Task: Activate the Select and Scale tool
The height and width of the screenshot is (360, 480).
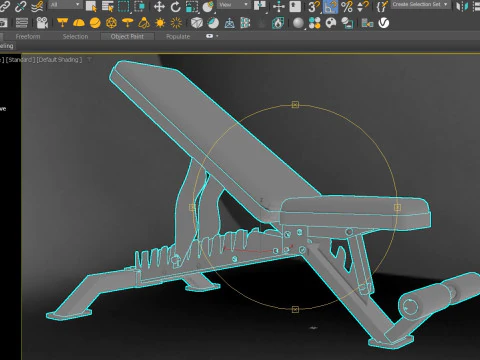Action: point(192,7)
